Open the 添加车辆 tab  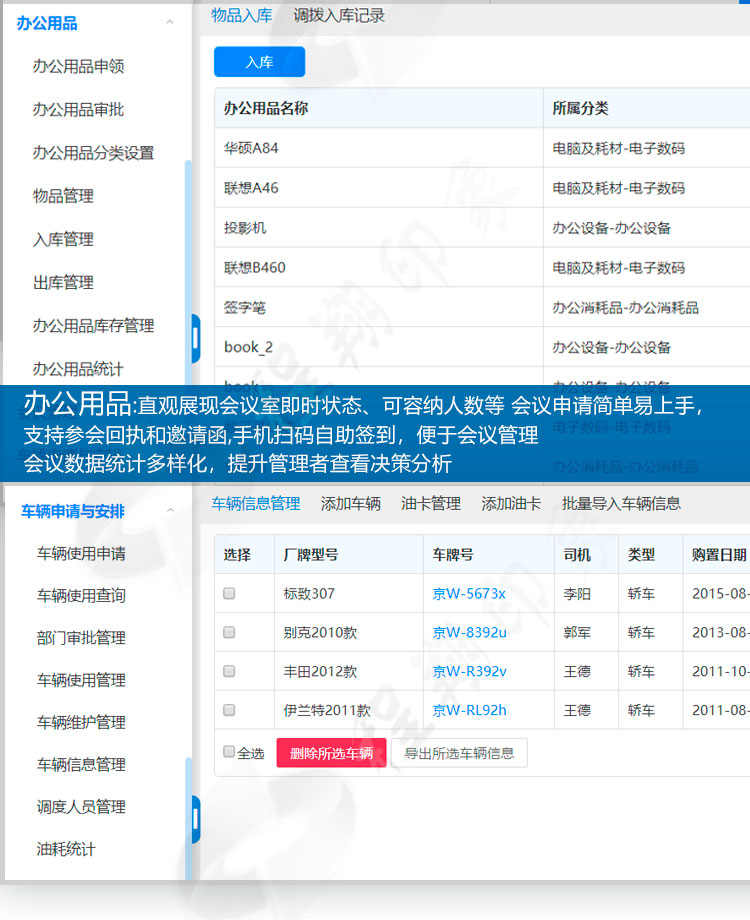pos(350,503)
